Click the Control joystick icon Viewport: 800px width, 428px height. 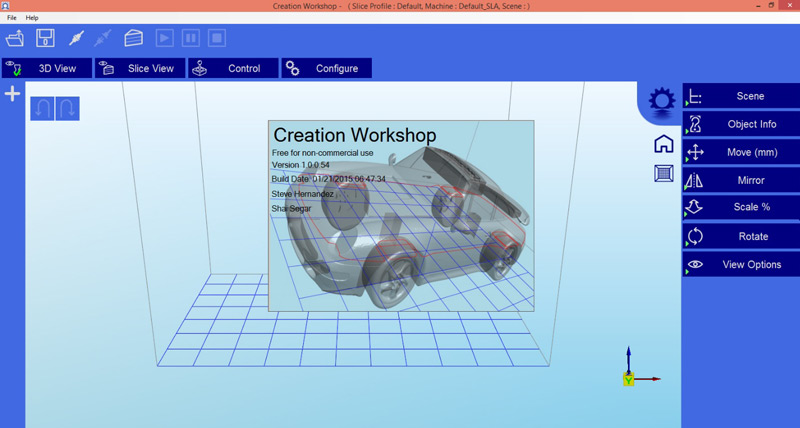(x=199, y=68)
